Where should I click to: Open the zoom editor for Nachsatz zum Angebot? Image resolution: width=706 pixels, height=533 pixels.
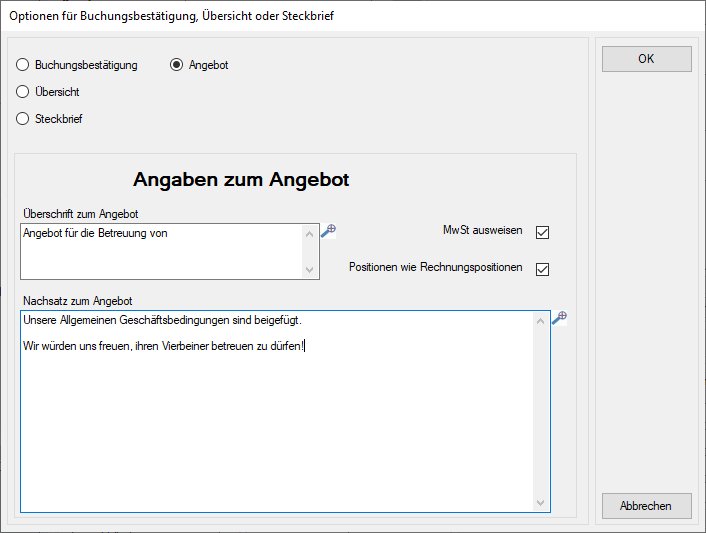(x=559, y=318)
